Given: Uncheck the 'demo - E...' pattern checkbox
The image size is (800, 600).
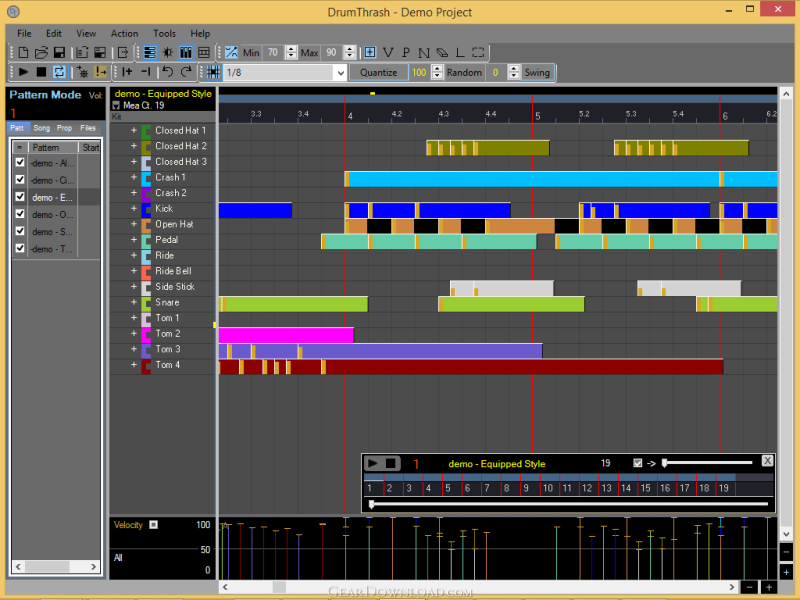Looking at the screenshot, I should [x=20, y=196].
